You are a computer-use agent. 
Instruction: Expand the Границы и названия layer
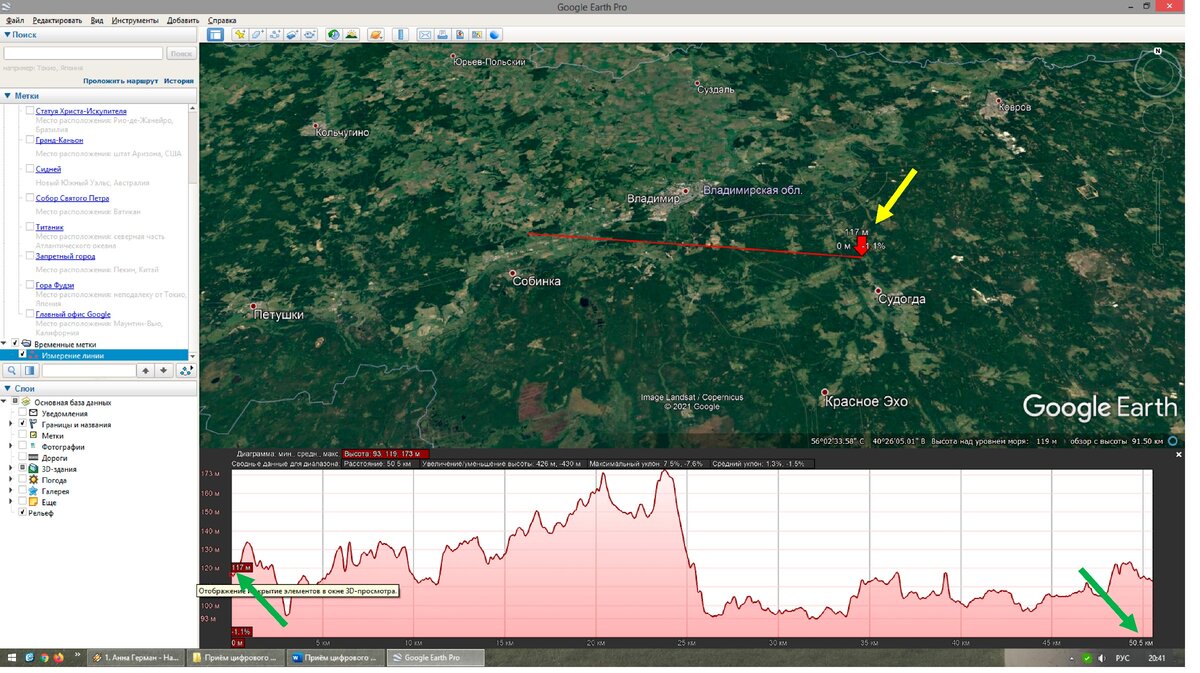click(11, 424)
